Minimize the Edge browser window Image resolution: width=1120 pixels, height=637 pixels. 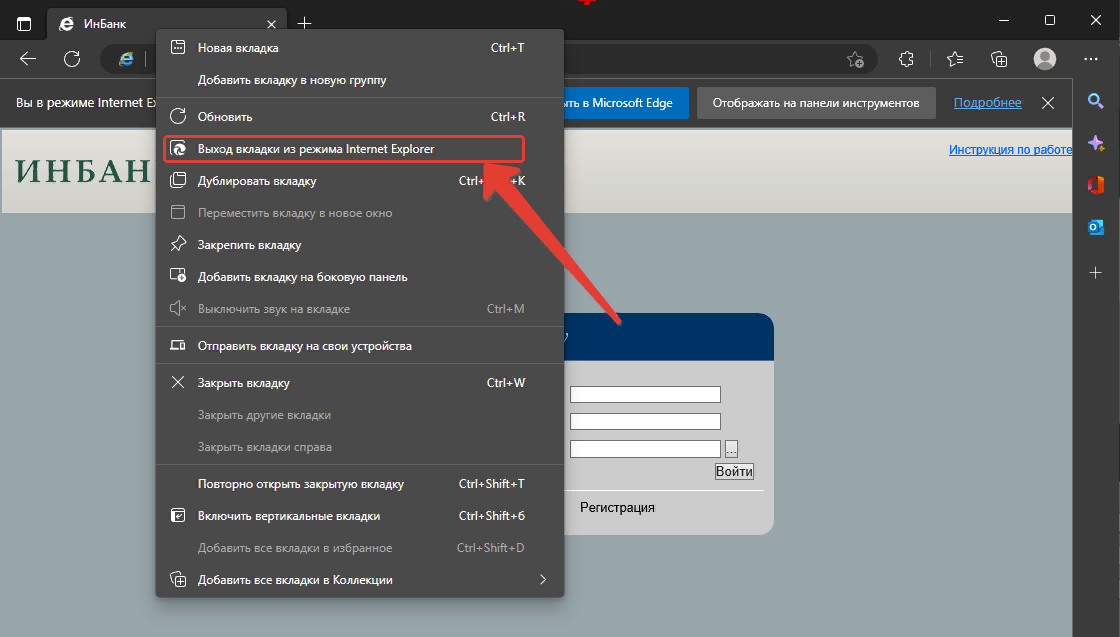click(1004, 20)
